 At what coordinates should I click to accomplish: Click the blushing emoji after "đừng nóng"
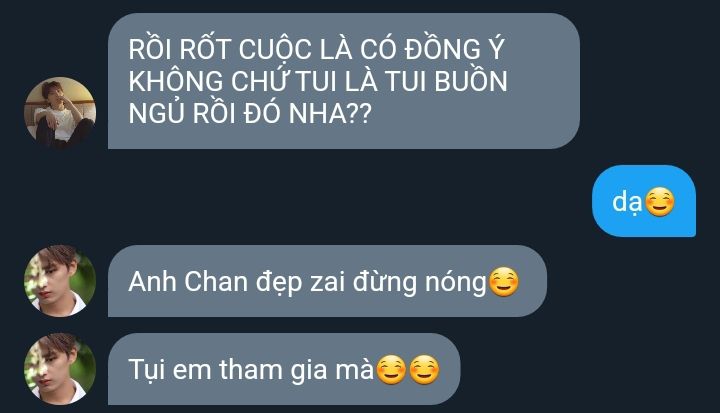click(x=503, y=282)
